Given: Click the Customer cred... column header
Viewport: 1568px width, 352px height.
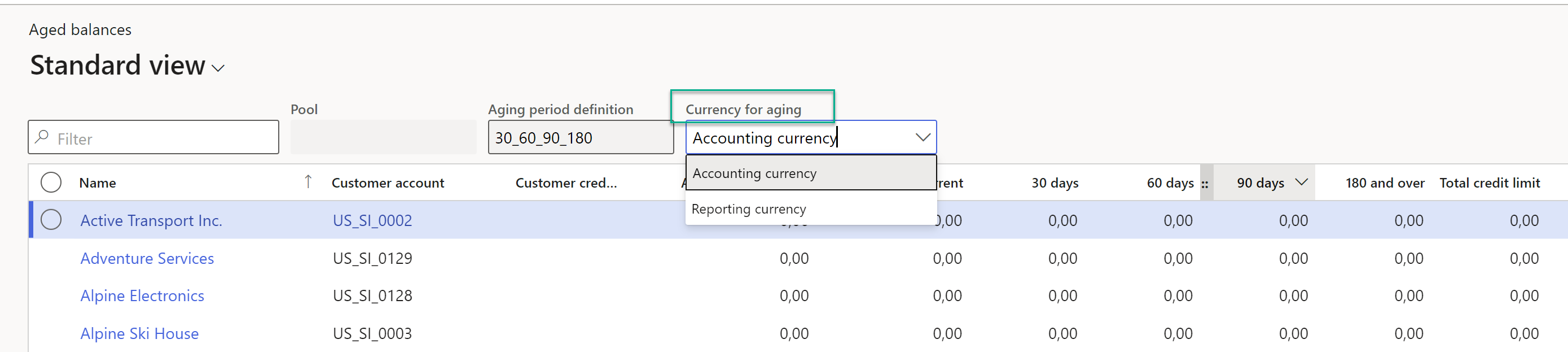Looking at the screenshot, I should (x=566, y=183).
